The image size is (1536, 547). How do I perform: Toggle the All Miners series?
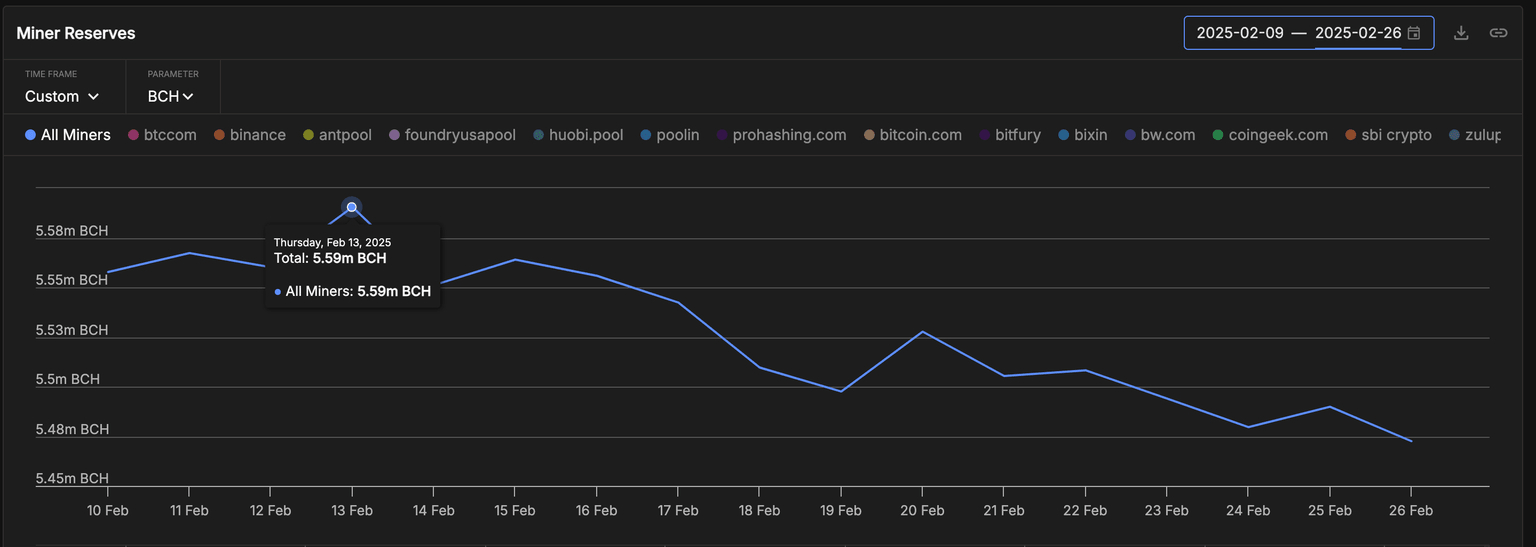[68, 135]
